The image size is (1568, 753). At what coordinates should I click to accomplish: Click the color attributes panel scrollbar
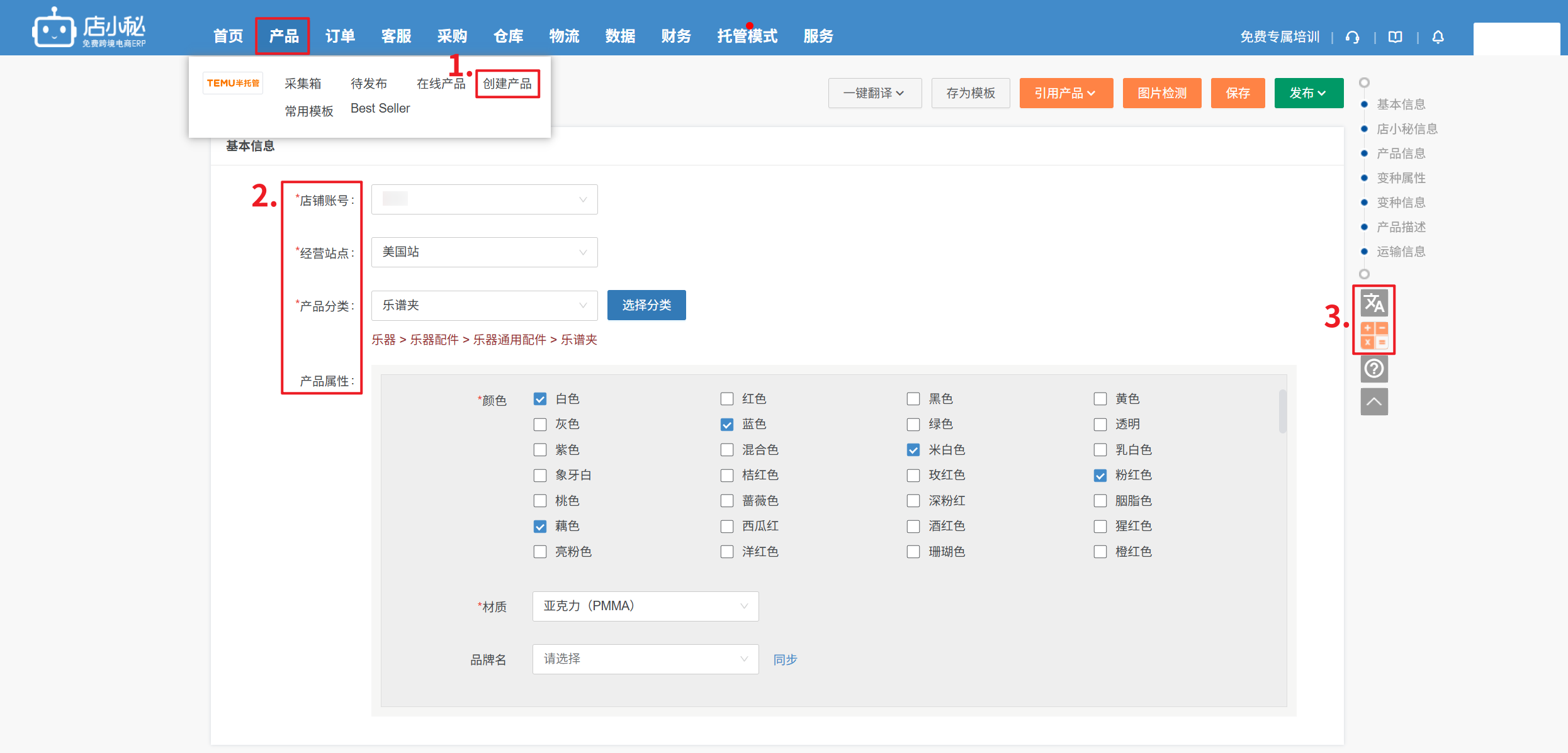(1282, 411)
